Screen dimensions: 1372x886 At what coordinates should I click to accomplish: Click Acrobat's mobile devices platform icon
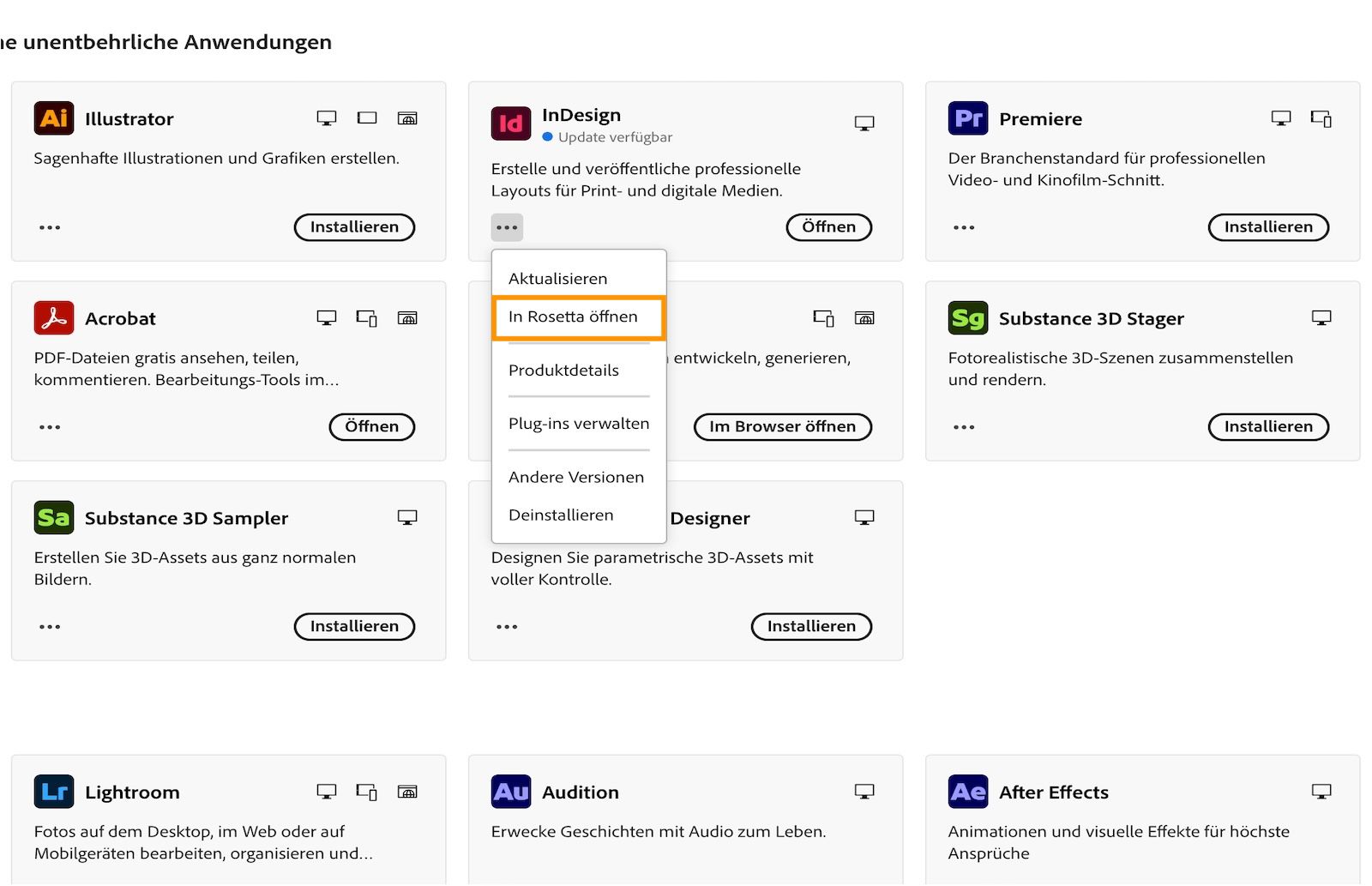click(x=367, y=318)
